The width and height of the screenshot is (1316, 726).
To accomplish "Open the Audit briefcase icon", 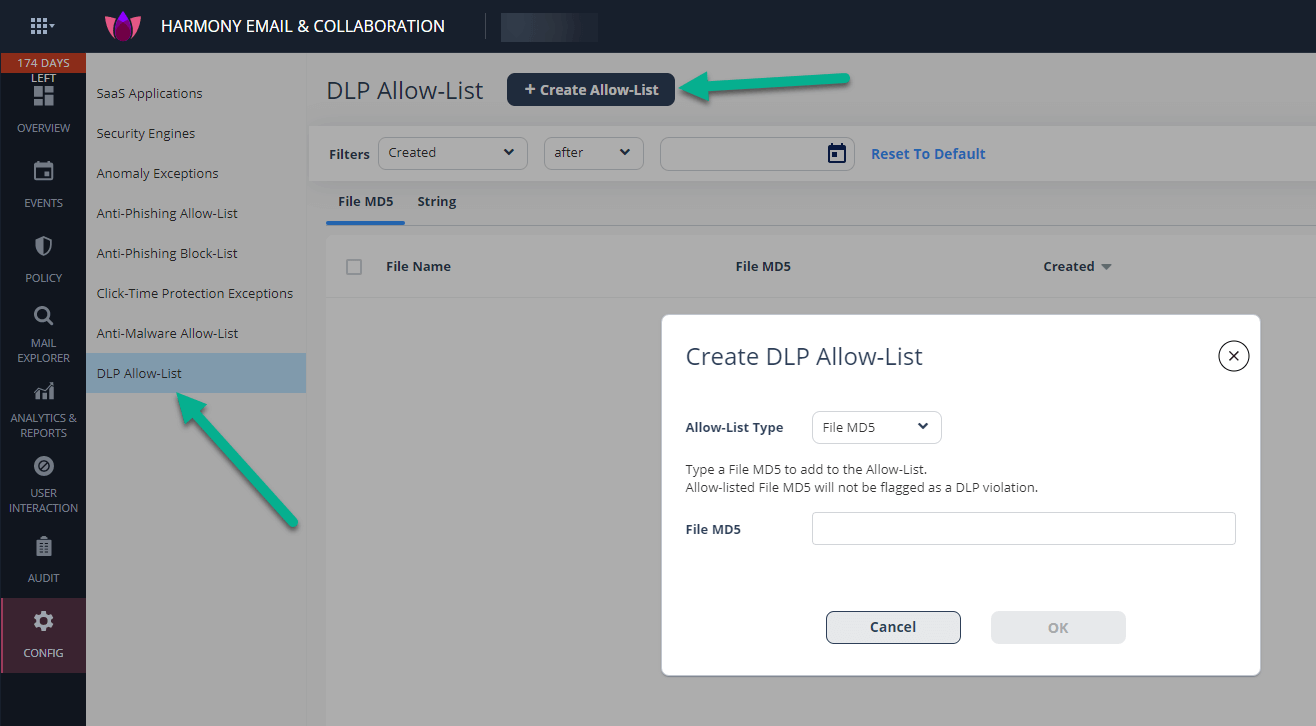I will [x=43, y=546].
